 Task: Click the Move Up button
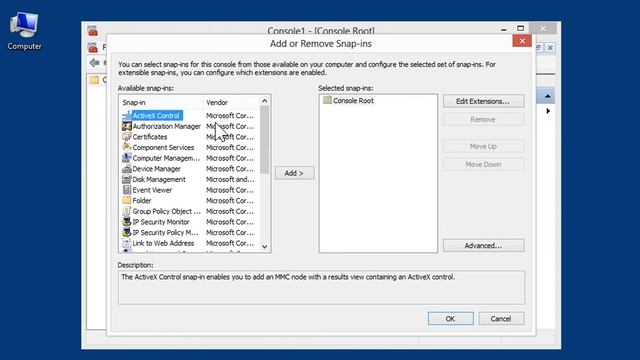(483, 146)
